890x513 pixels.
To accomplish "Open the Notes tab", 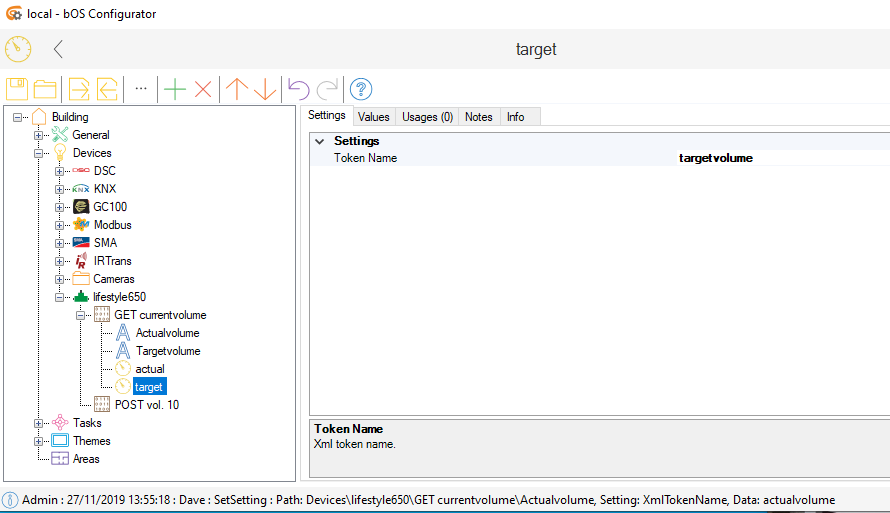I will click(479, 117).
